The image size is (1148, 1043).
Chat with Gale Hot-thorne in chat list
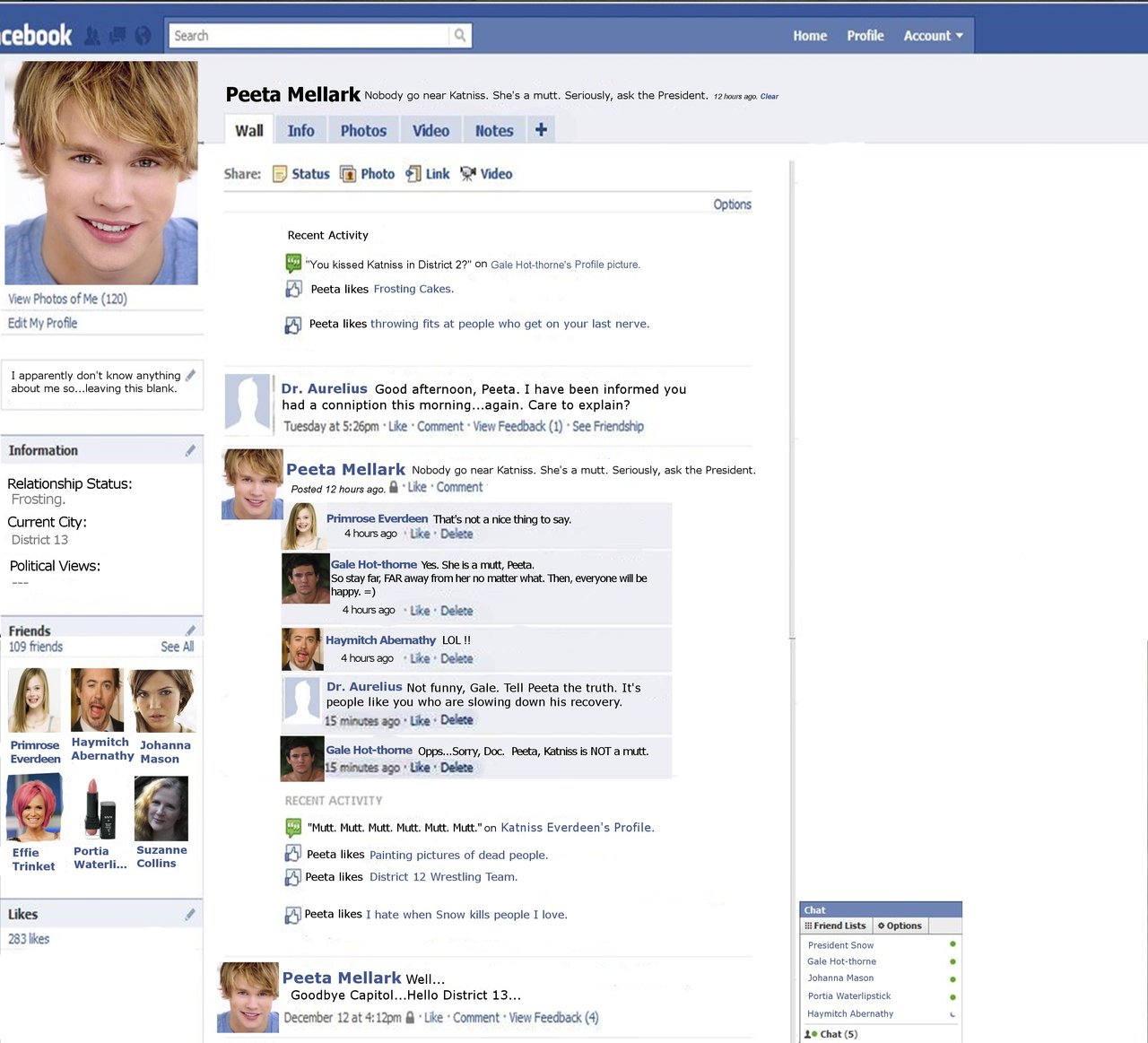coord(841,961)
